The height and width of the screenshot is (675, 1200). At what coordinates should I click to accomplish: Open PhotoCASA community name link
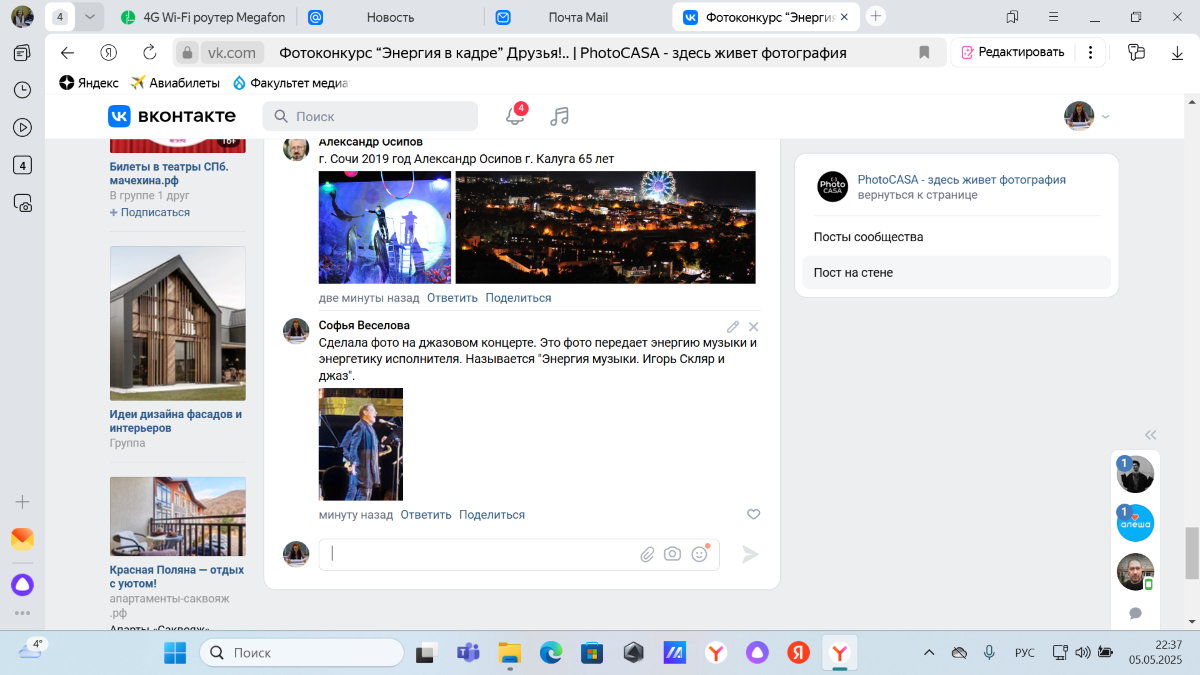click(961, 180)
